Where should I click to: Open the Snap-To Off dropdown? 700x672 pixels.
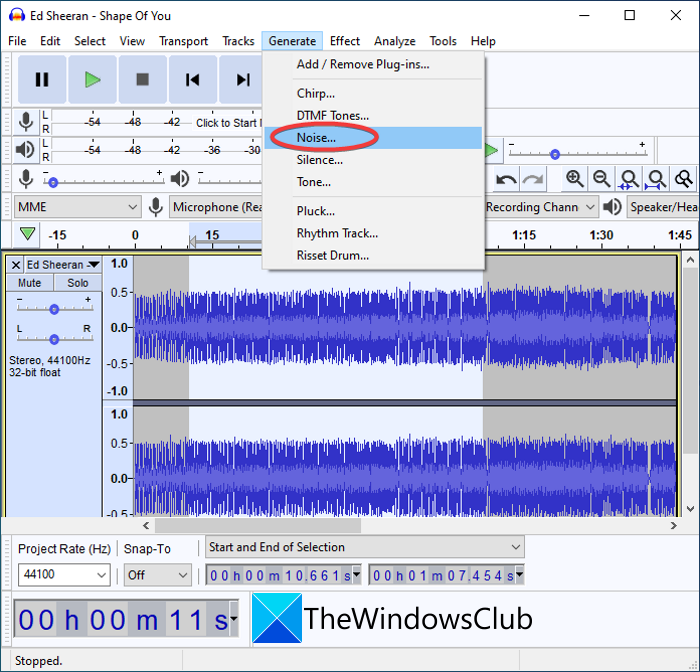157,575
